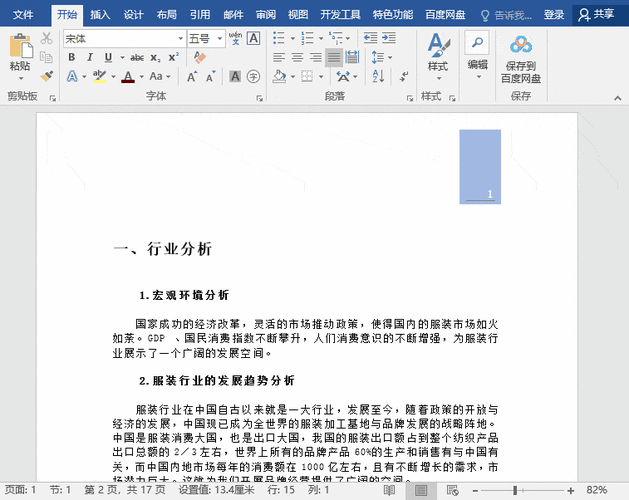The width and height of the screenshot is (629, 500).
Task: Switch to the 布局 (Layout) tab
Action: tap(166, 15)
